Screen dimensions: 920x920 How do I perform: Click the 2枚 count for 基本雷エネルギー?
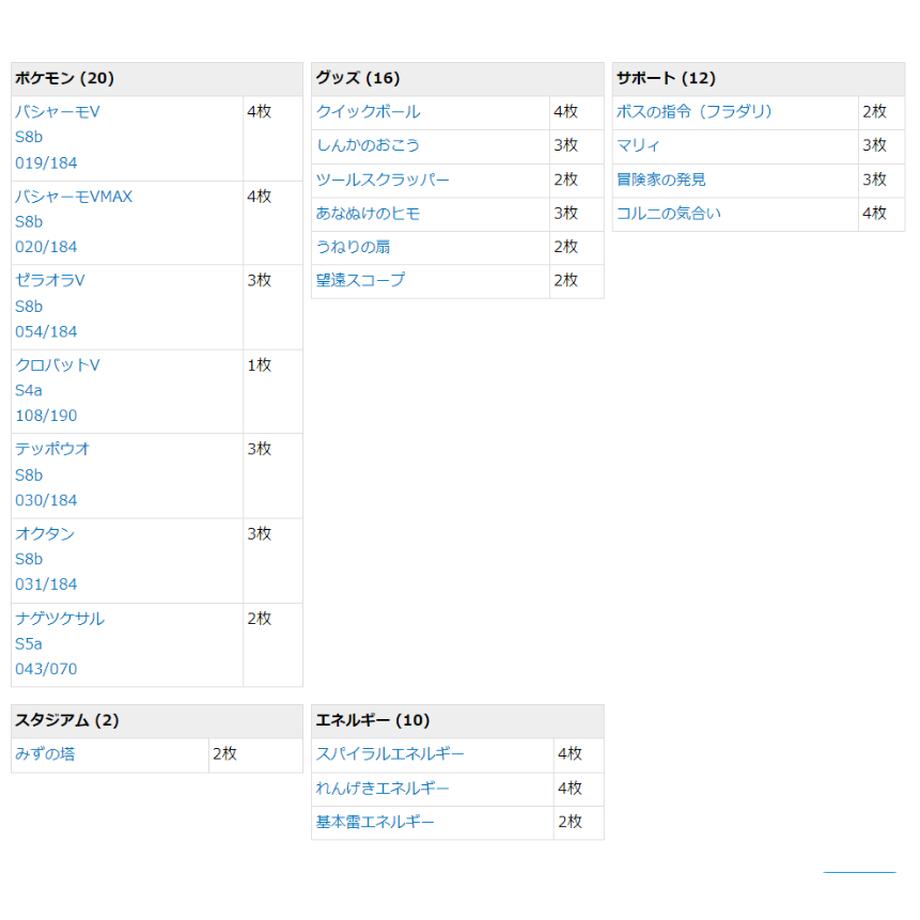[x=570, y=821]
